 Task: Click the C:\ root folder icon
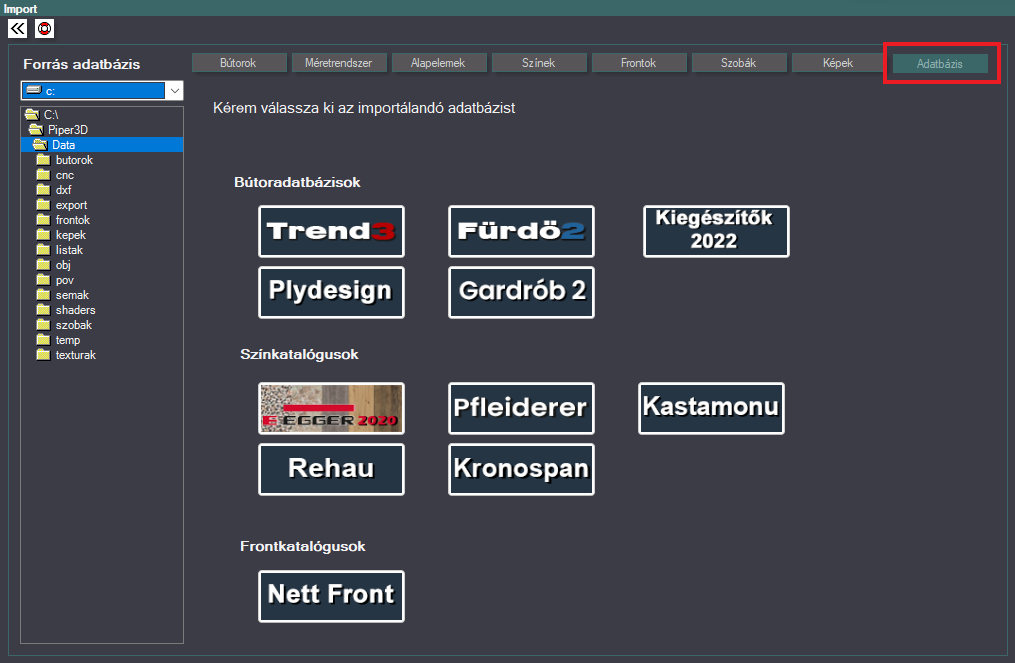tap(32, 115)
